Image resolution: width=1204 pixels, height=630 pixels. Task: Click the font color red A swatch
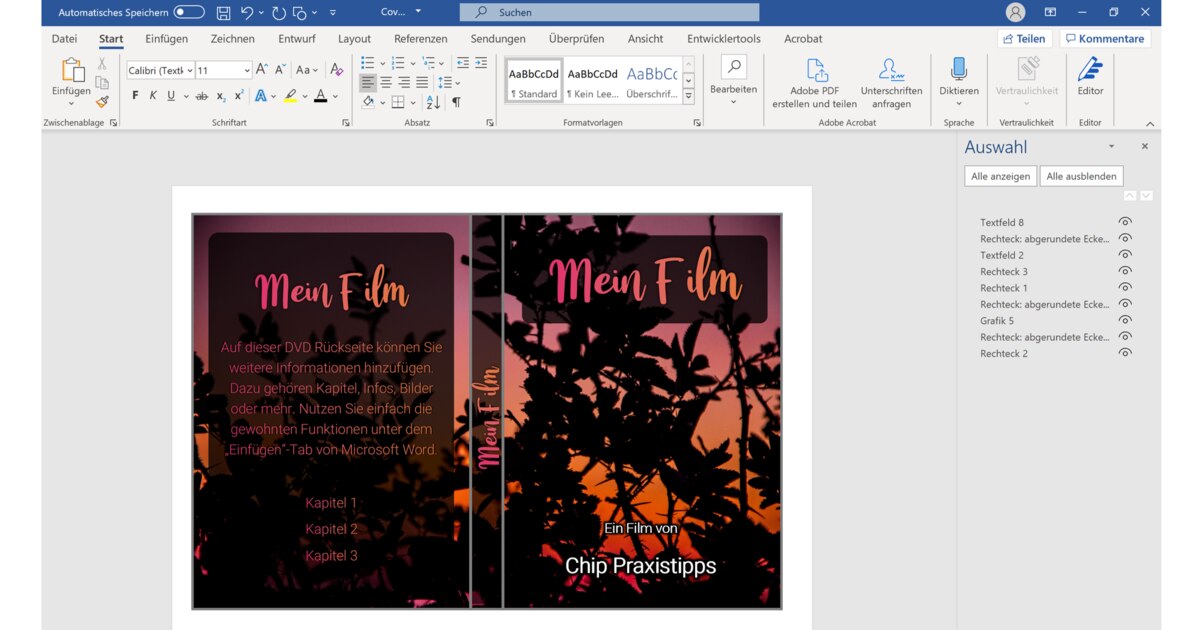tap(320, 96)
